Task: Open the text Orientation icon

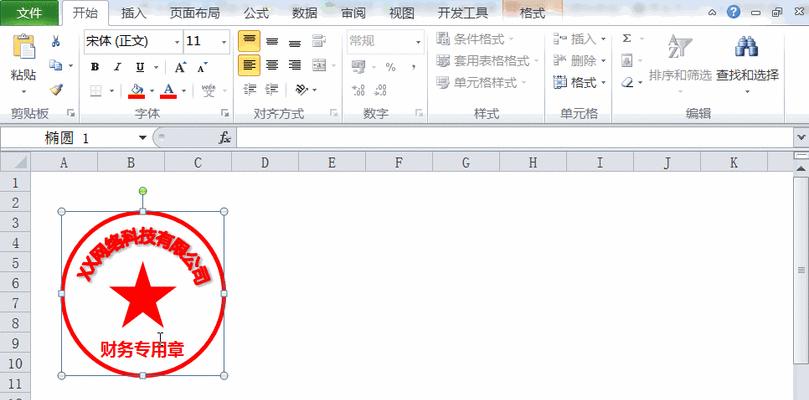Action: [302, 90]
